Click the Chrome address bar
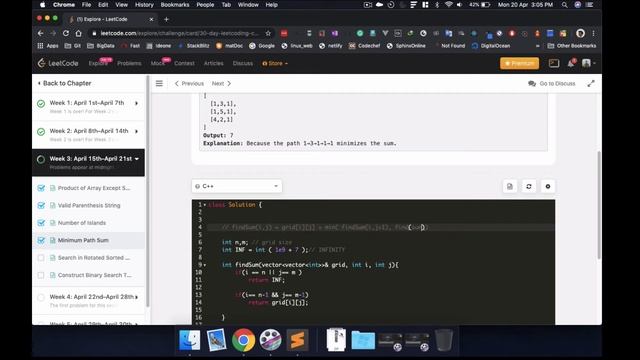The image size is (640, 360). pos(180,33)
